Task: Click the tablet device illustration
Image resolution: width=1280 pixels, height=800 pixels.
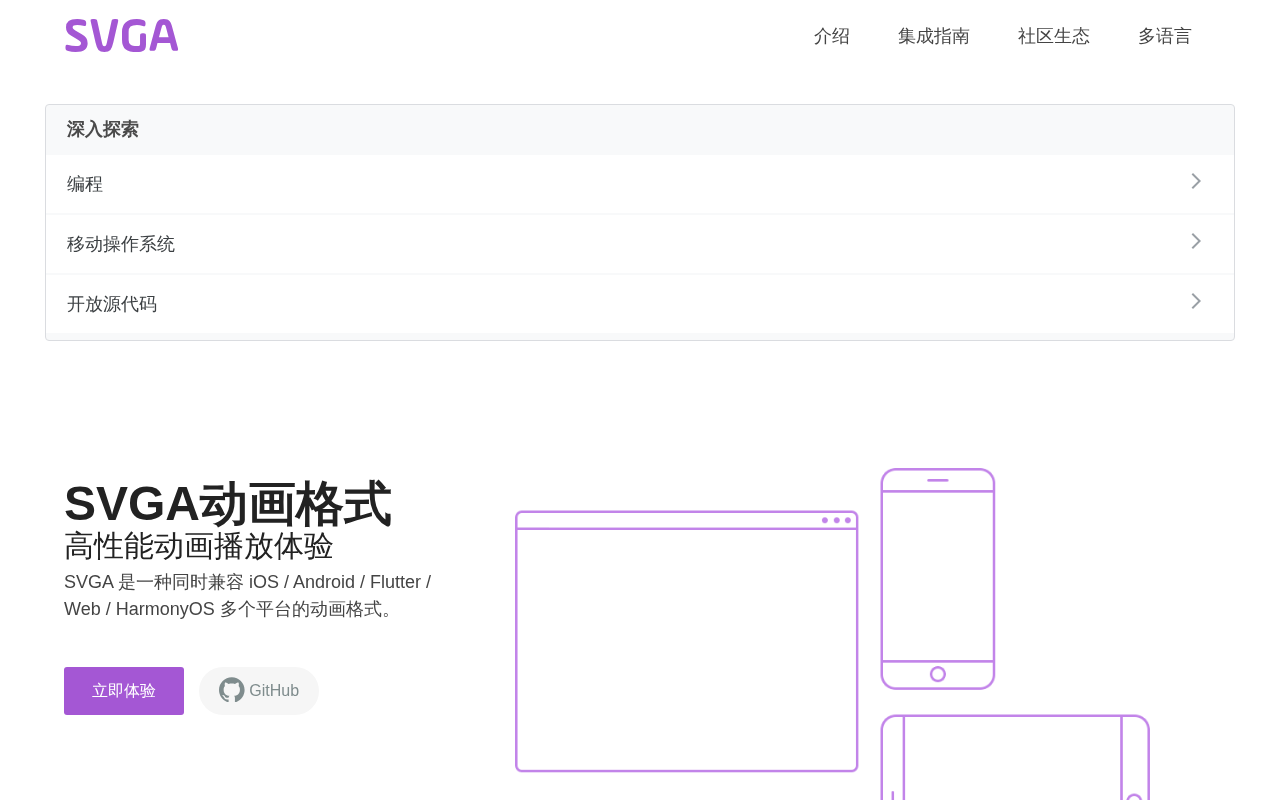Action: [x=1015, y=758]
